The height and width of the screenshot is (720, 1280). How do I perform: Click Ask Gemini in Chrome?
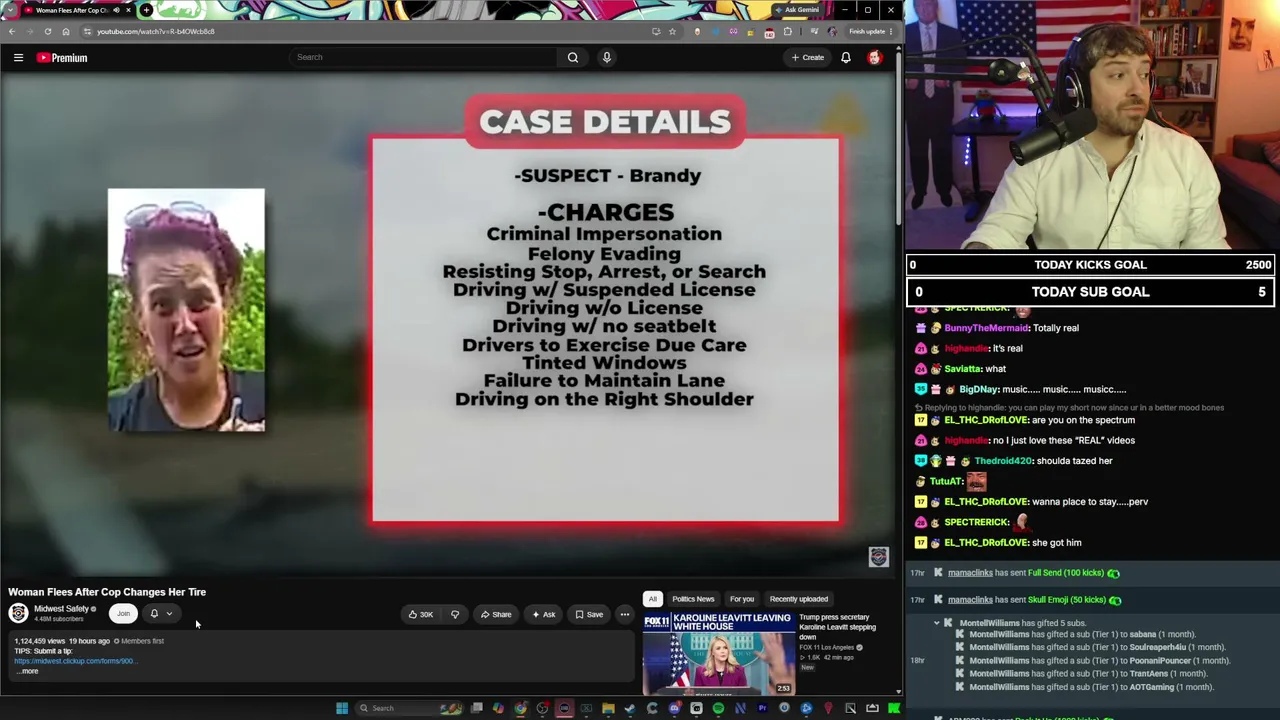(797, 10)
